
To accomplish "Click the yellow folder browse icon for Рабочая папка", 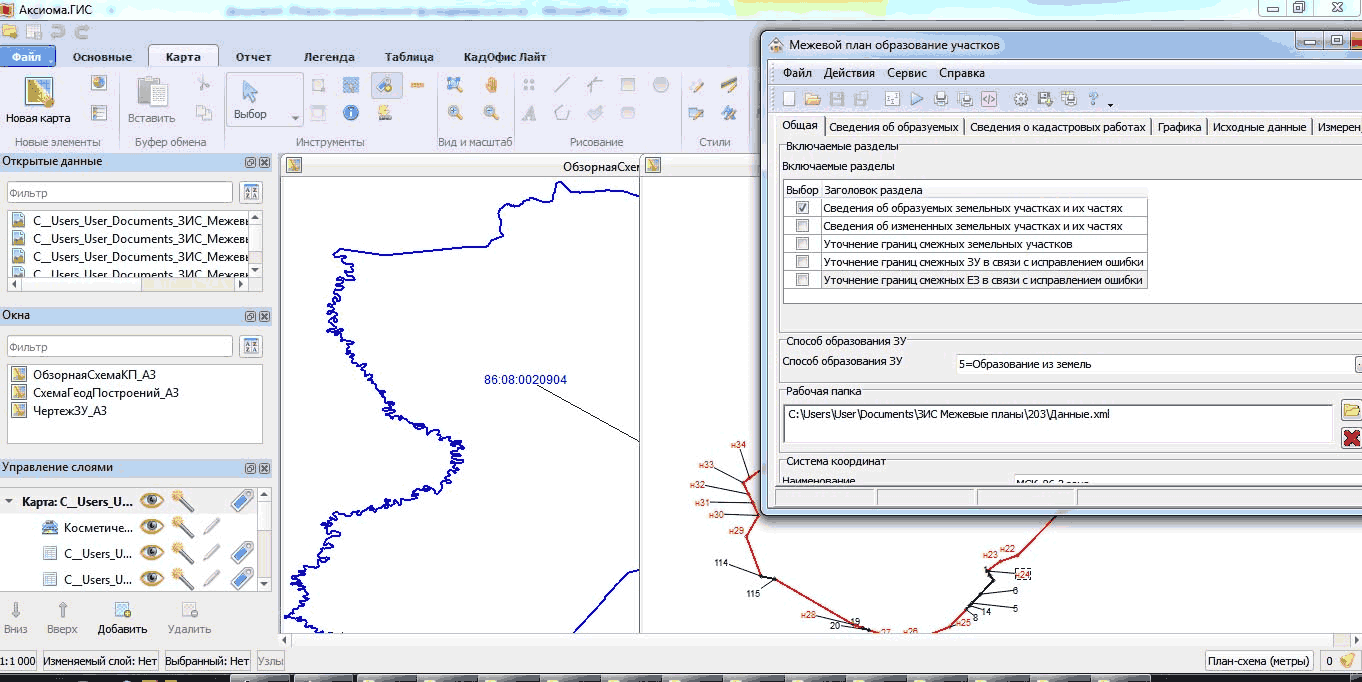I will (x=1350, y=411).
